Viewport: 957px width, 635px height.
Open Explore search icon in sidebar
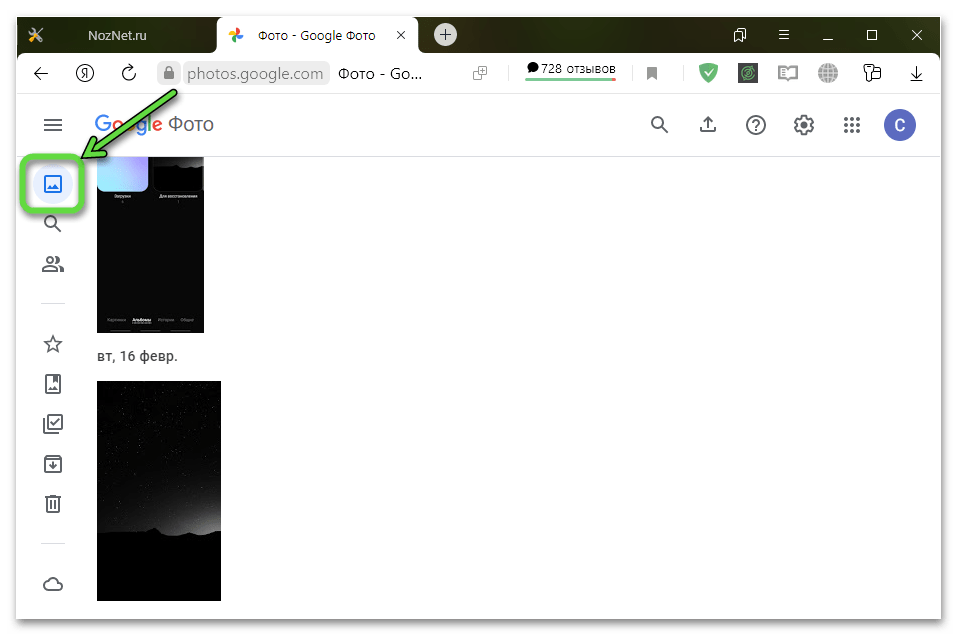click(53, 224)
